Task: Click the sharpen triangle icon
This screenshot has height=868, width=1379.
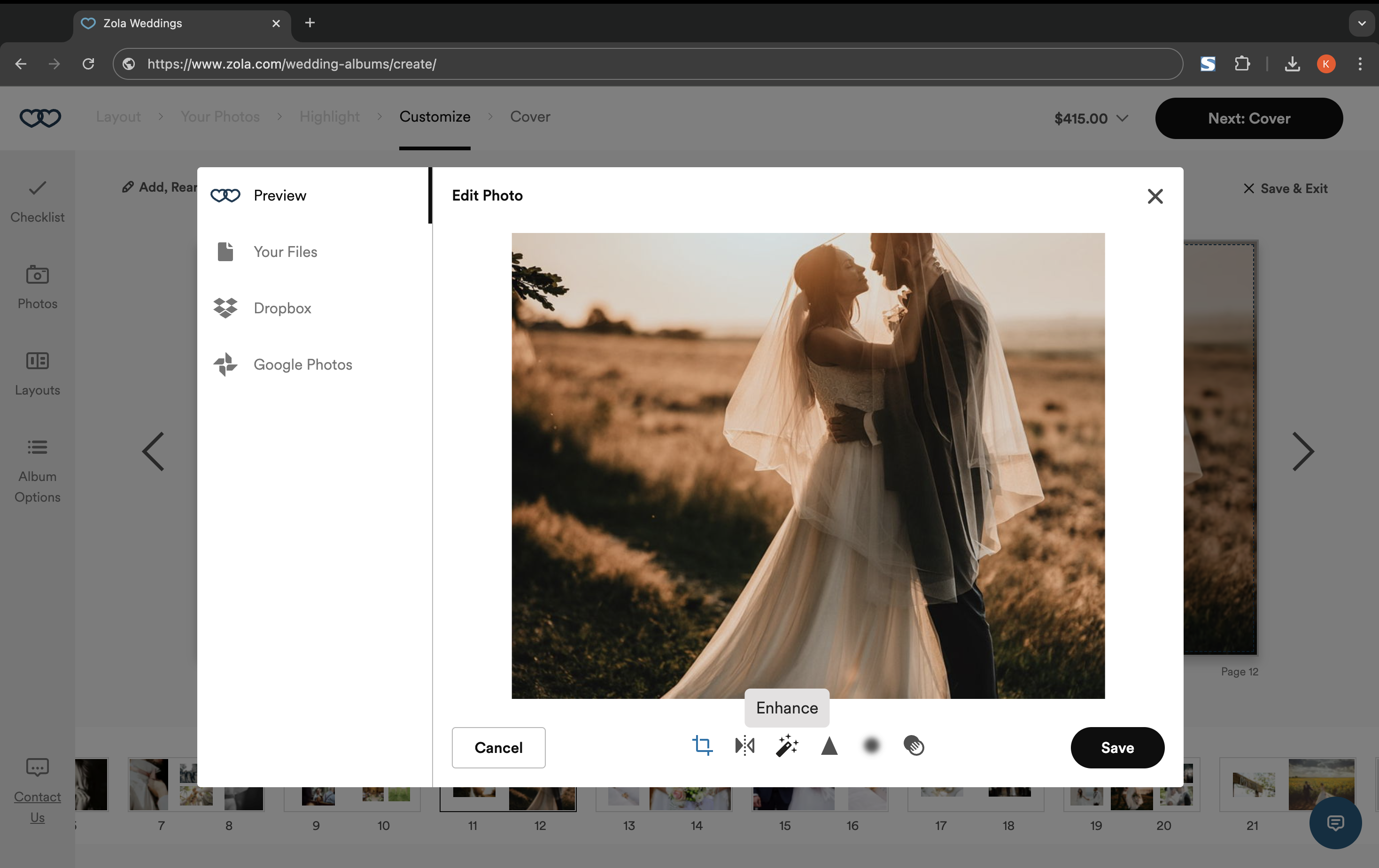Action: tap(829, 745)
